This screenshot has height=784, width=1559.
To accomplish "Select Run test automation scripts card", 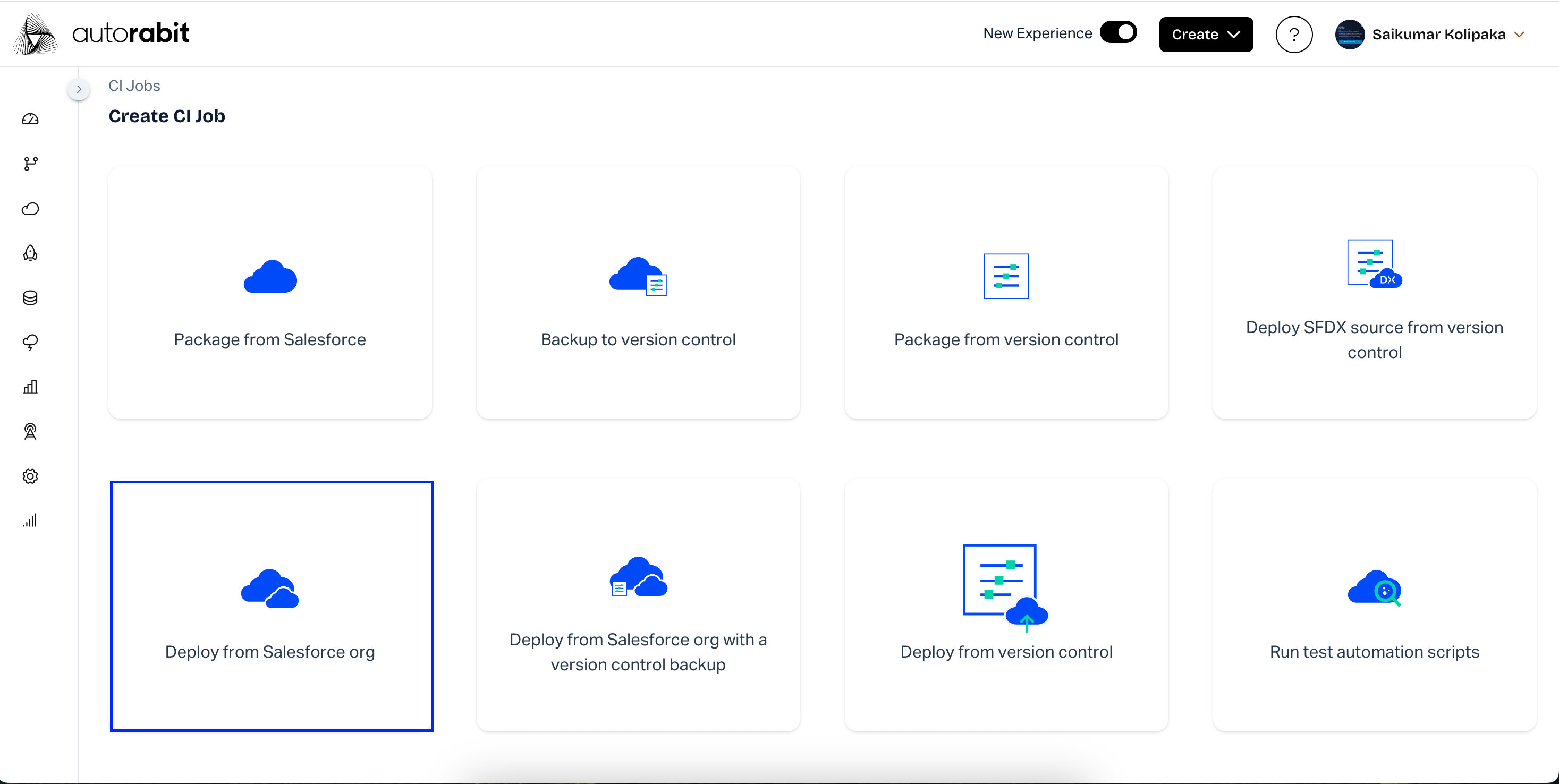I will click(x=1374, y=606).
